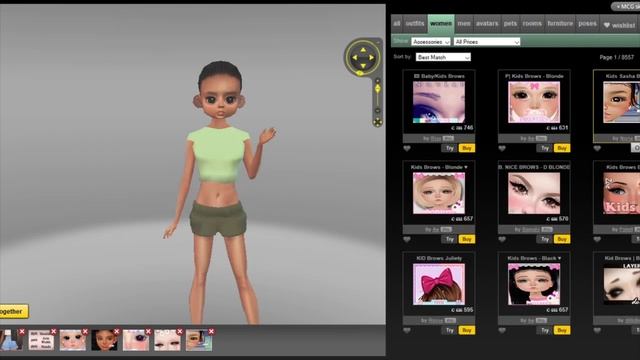Buy BabyKids Brows for 746 credits
The height and width of the screenshot is (360, 640).
point(467,148)
